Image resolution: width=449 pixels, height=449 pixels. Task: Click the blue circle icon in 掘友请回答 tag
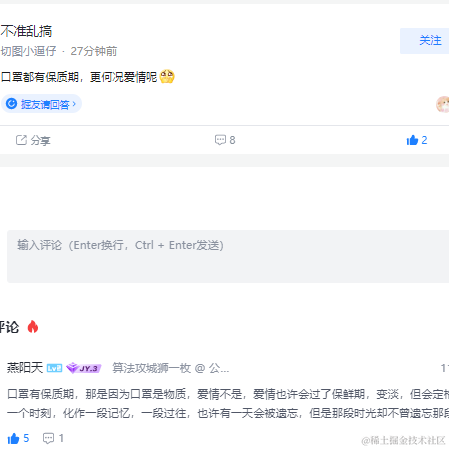pyautogui.click(x=12, y=104)
